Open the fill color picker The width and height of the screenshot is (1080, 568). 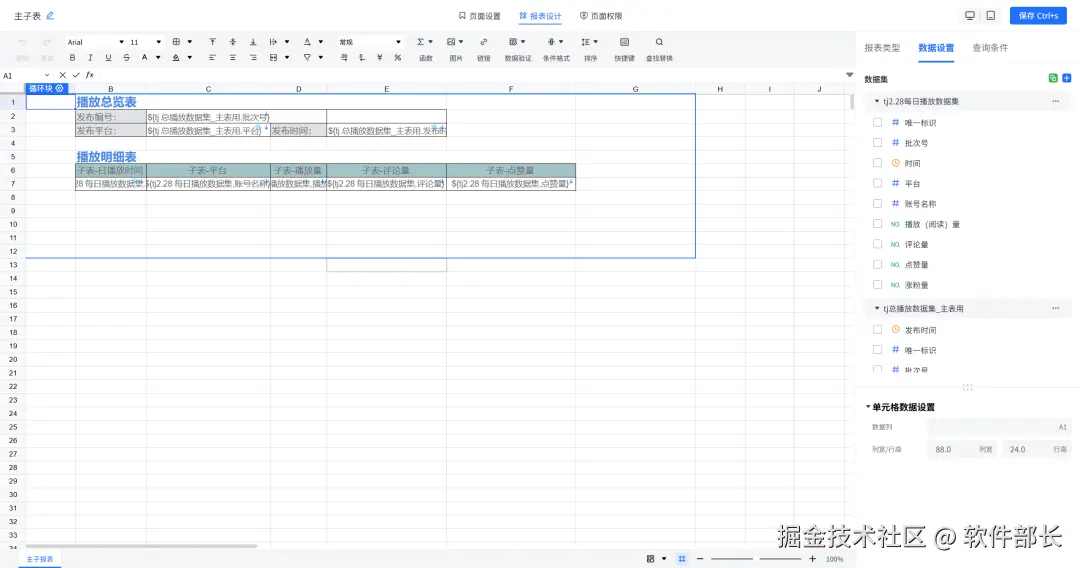click(x=176, y=58)
